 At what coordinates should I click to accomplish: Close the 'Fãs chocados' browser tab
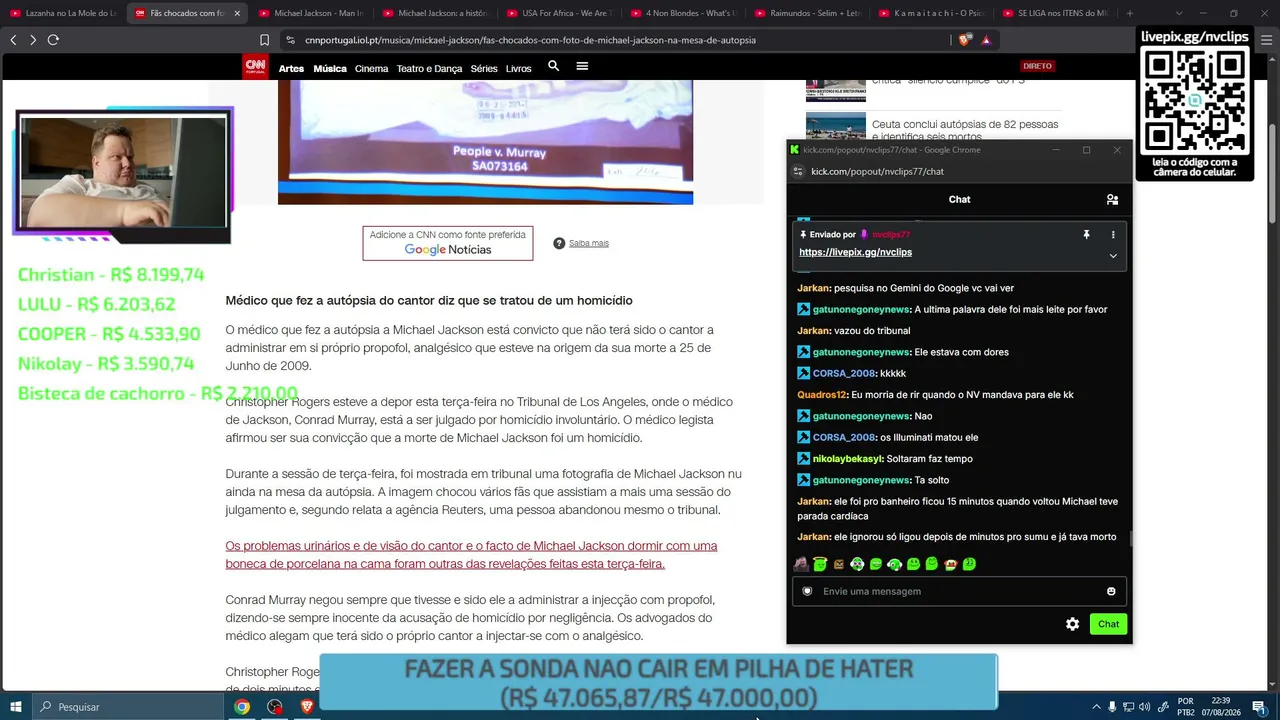tap(237, 13)
